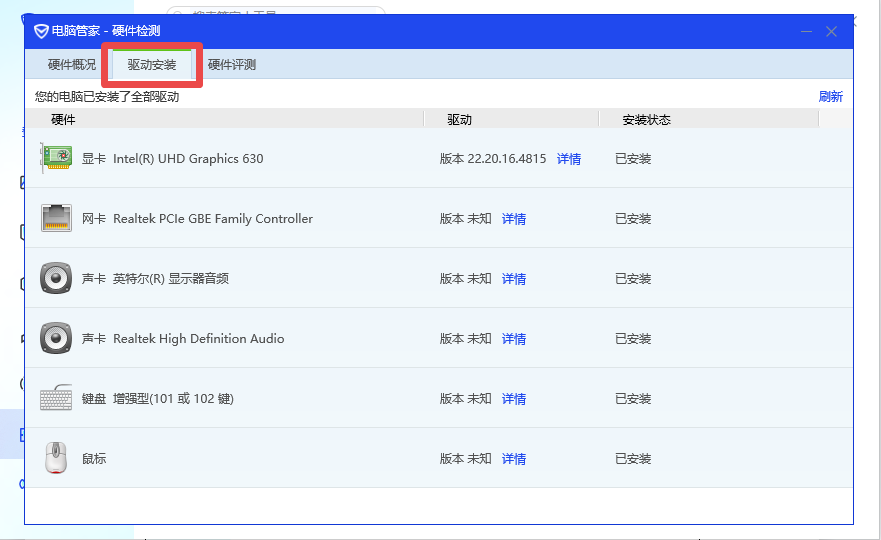The height and width of the screenshot is (540, 881).
Task: Open 详情 in the 鼠标 row
Action: pos(514,459)
